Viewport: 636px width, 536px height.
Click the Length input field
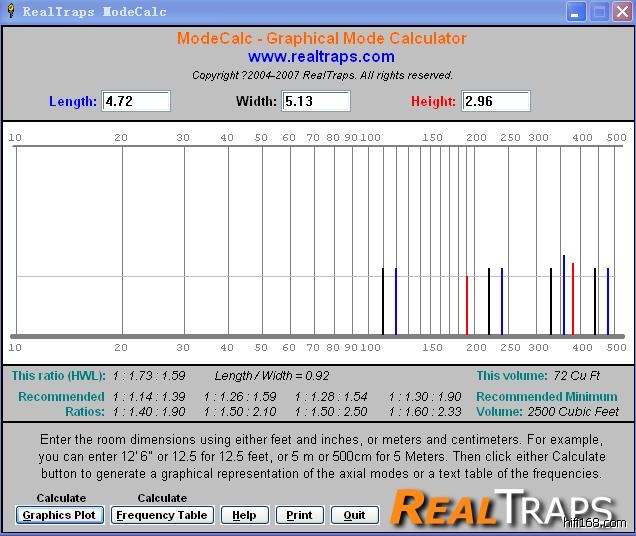click(x=136, y=101)
